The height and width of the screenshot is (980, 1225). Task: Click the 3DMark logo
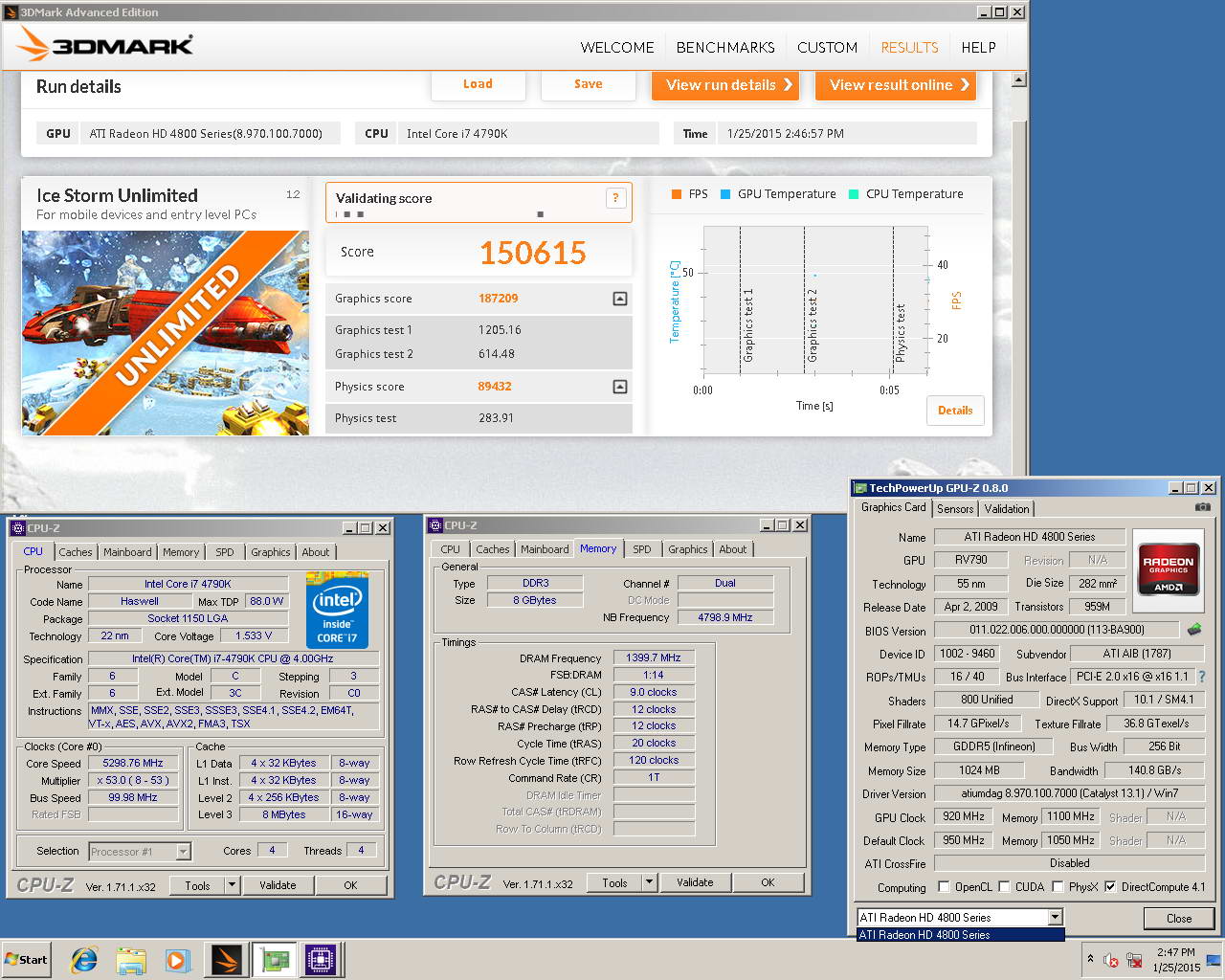[x=105, y=45]
